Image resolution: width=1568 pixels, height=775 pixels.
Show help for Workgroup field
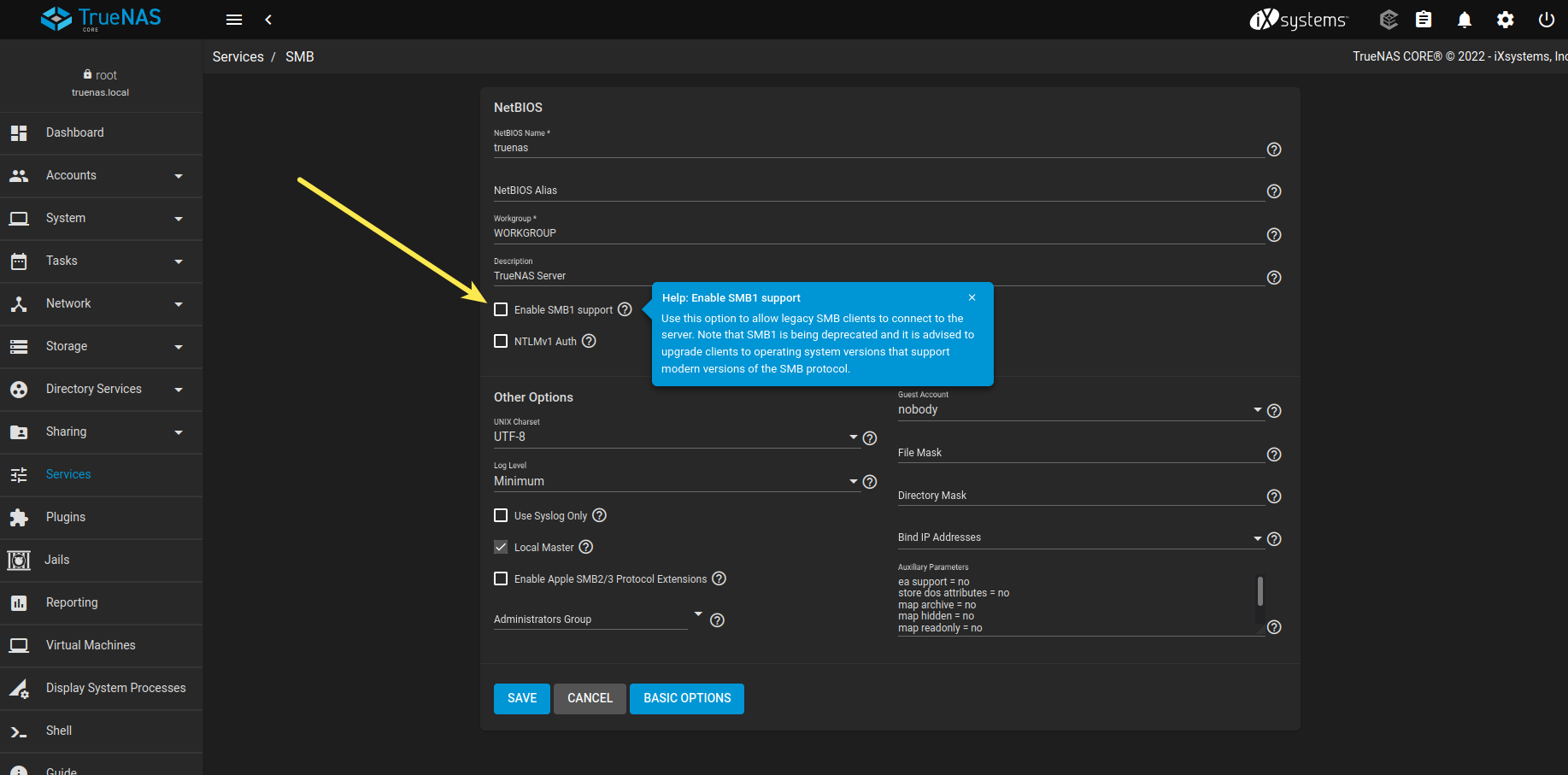click(1274, 235)
